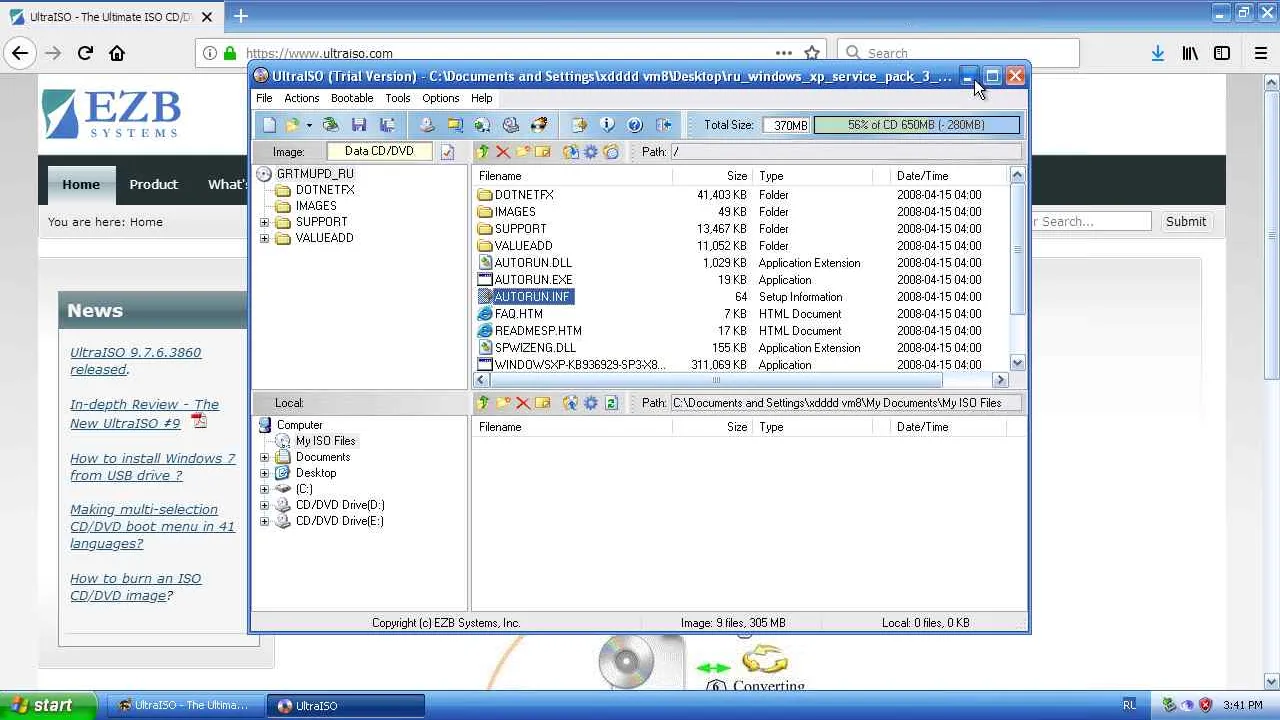Expand the Open button's dropdown arrow
The image size is (1280, 720).
(309, 125)
